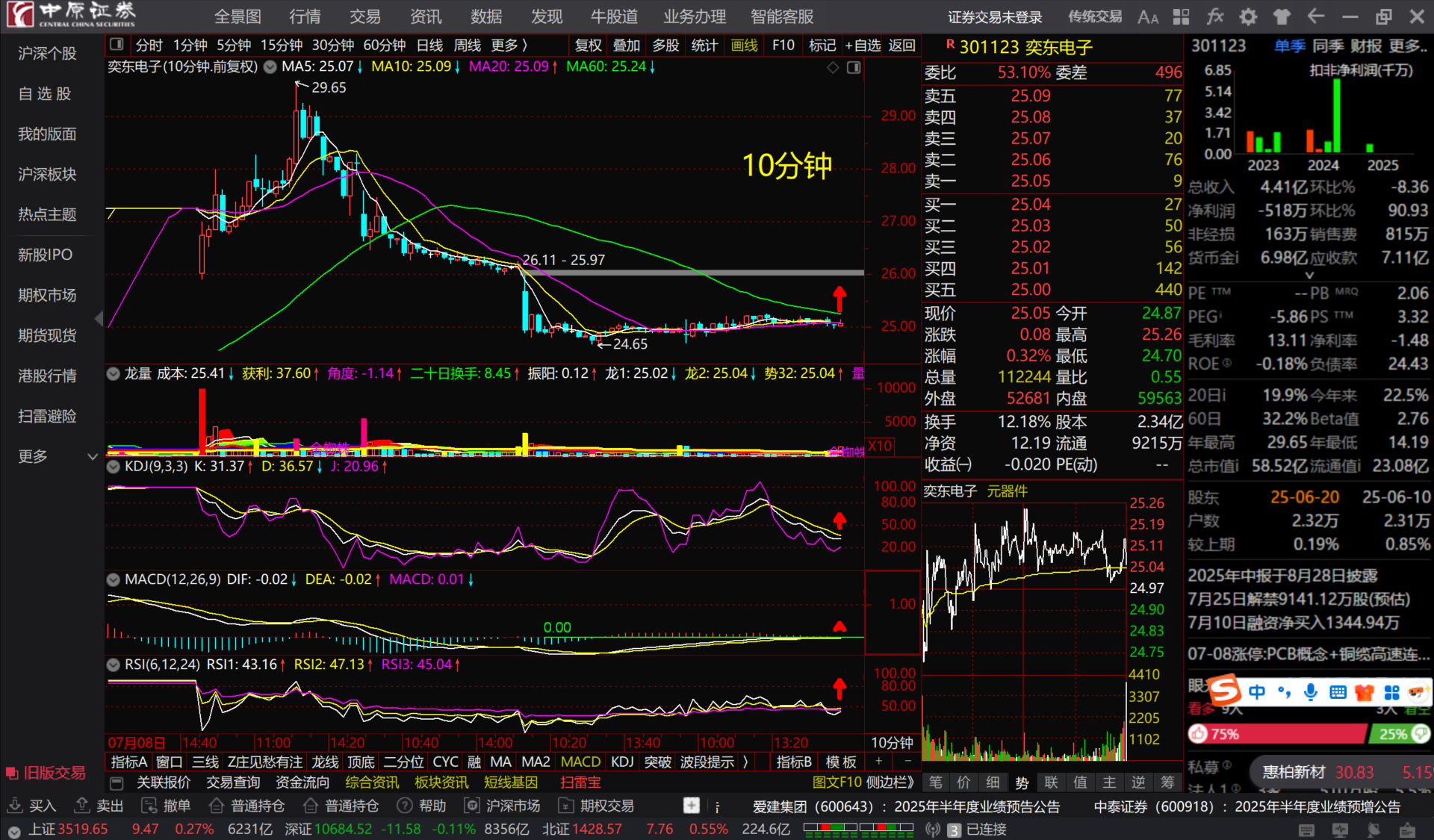Click the keyboard icon in the status bar

click(1306, 830)
